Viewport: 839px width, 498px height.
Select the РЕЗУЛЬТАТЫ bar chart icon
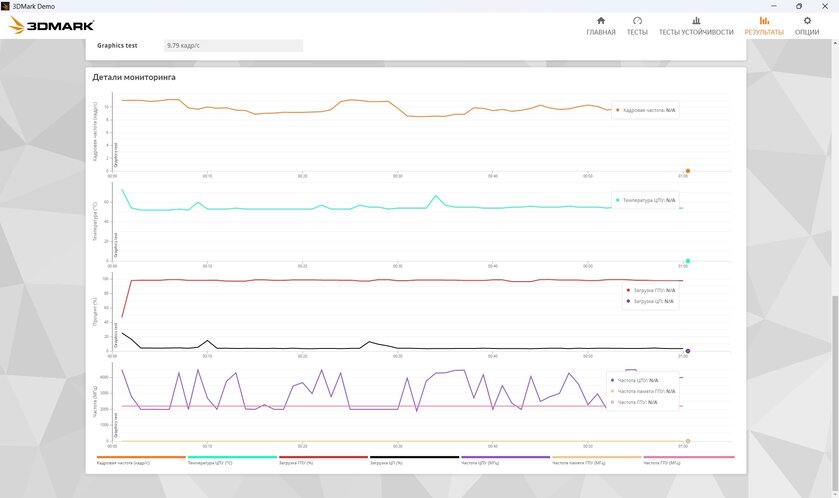click(x=764, y=21)
